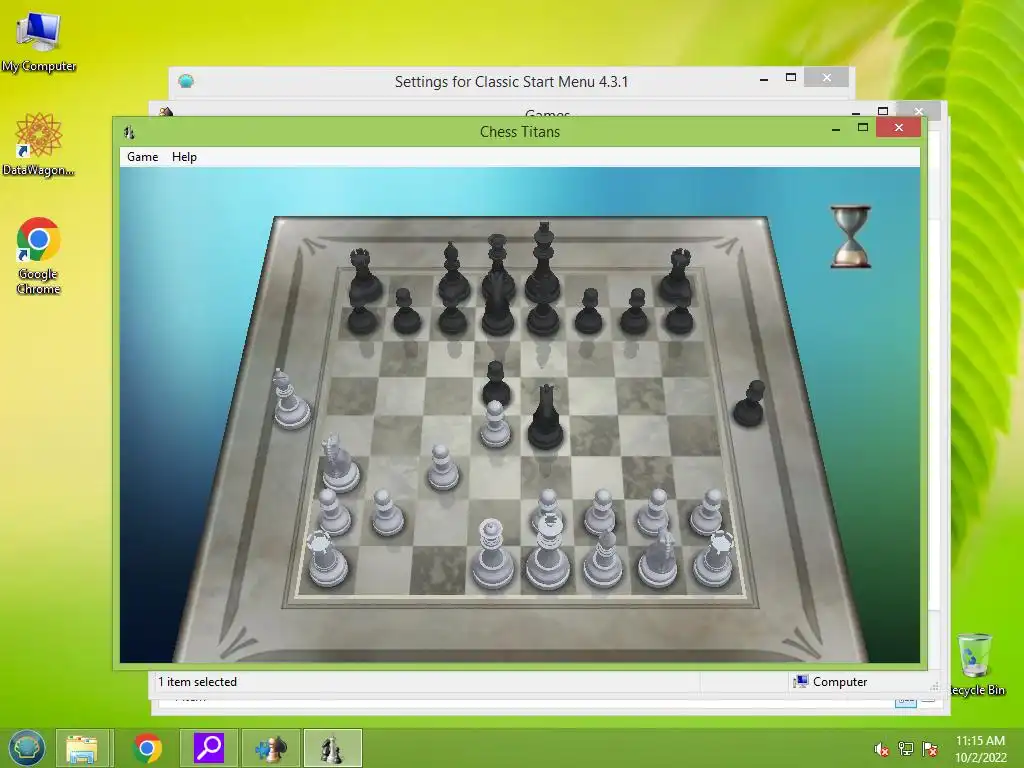The height and width of the screenshot is (768, 1024).
Task: Close the Classic Start Menu settings window
Action: [x=827, y=77]
